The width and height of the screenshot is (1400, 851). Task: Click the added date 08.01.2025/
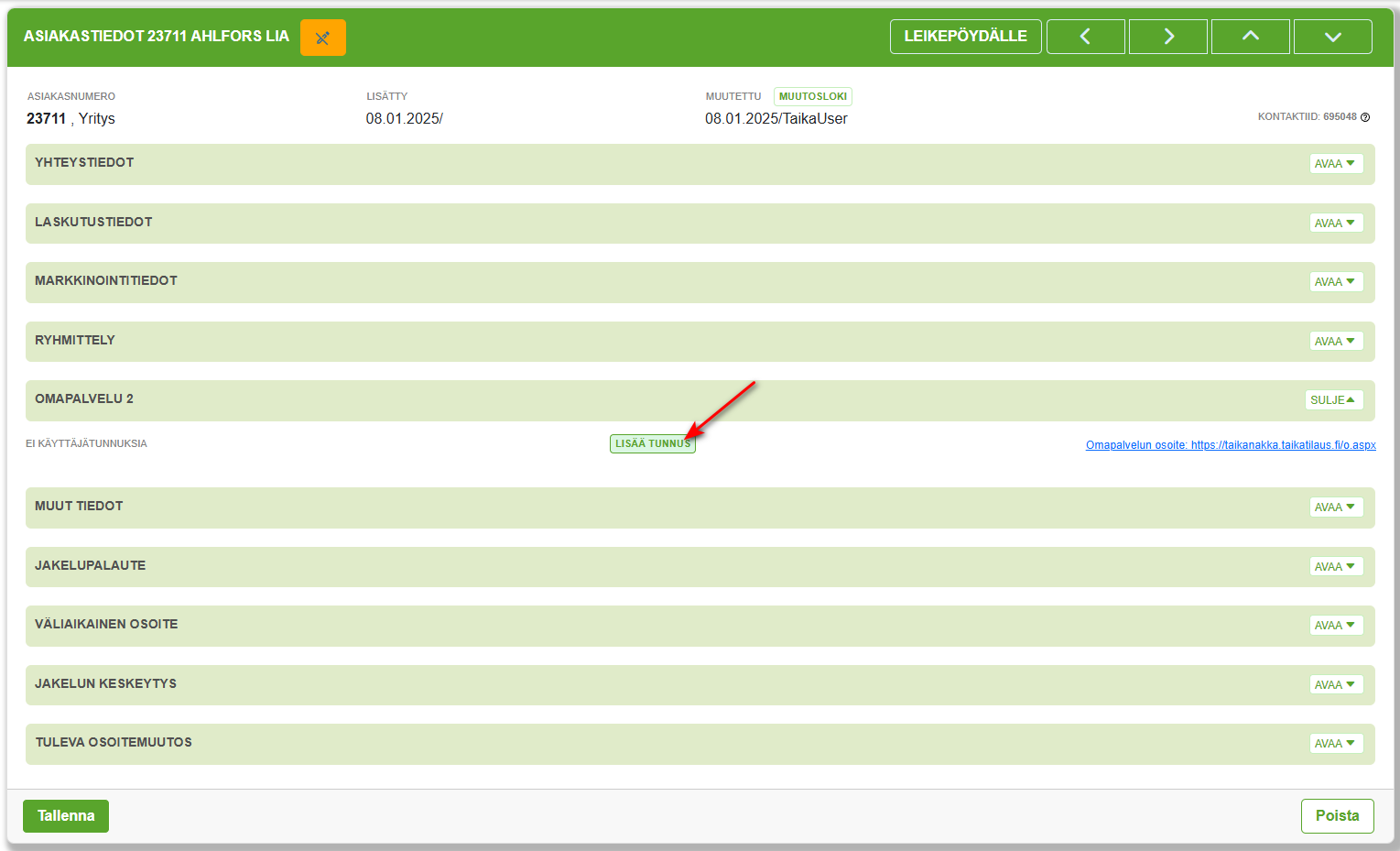(x=405, y=118)
